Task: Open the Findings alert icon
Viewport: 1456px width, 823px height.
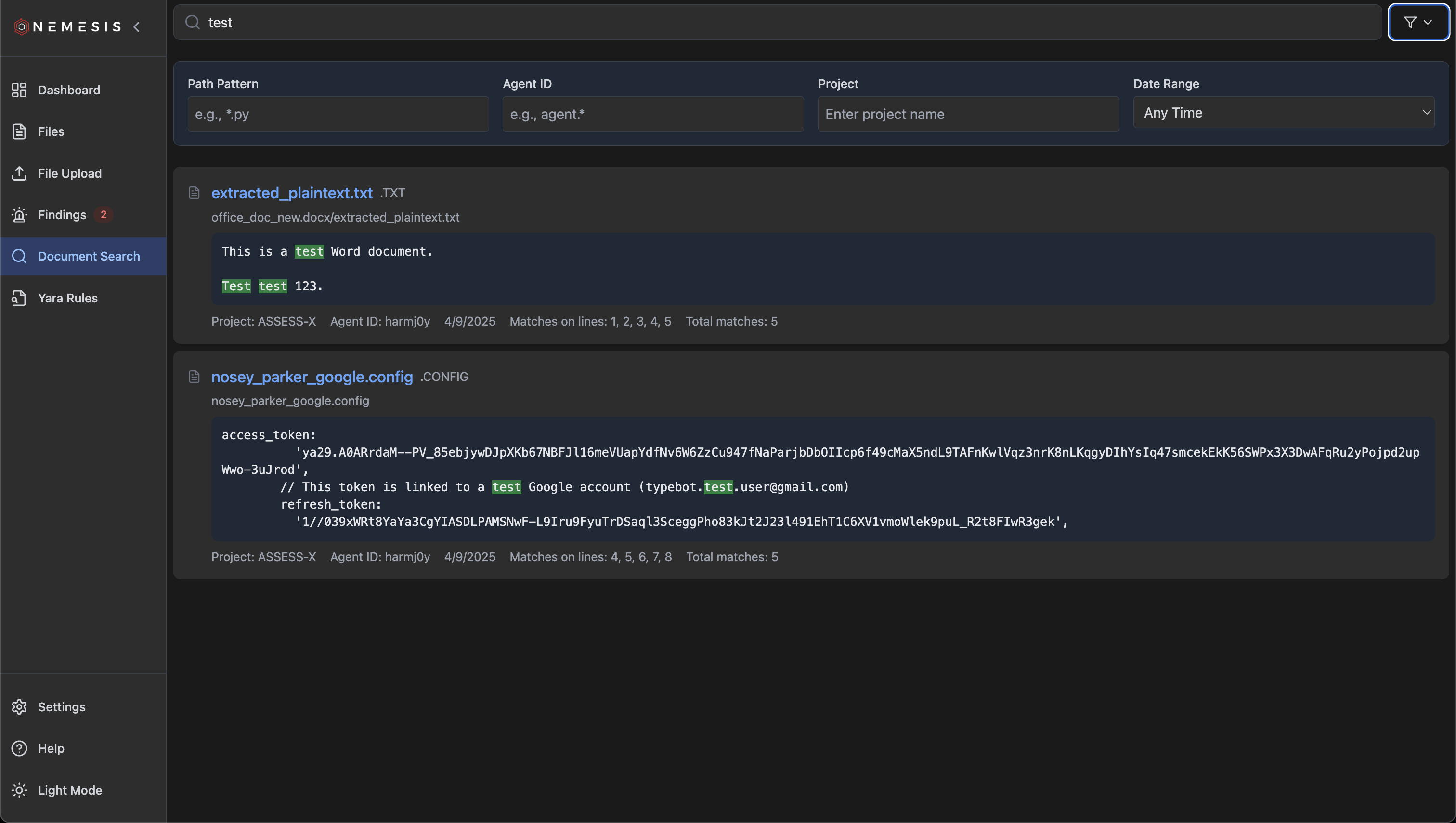Action: coord(19,215)
